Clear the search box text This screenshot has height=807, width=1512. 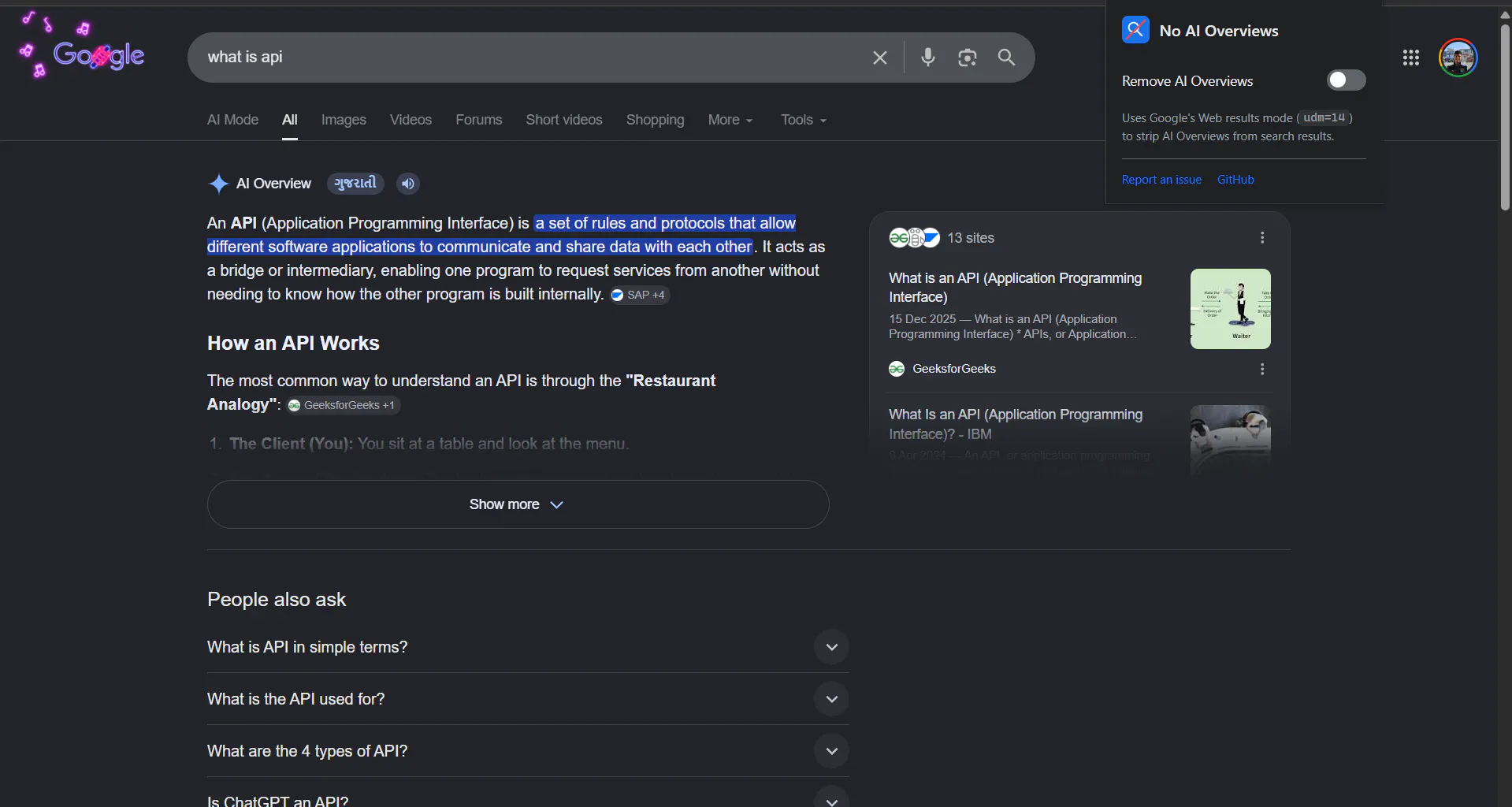click(x=880, y=58)
